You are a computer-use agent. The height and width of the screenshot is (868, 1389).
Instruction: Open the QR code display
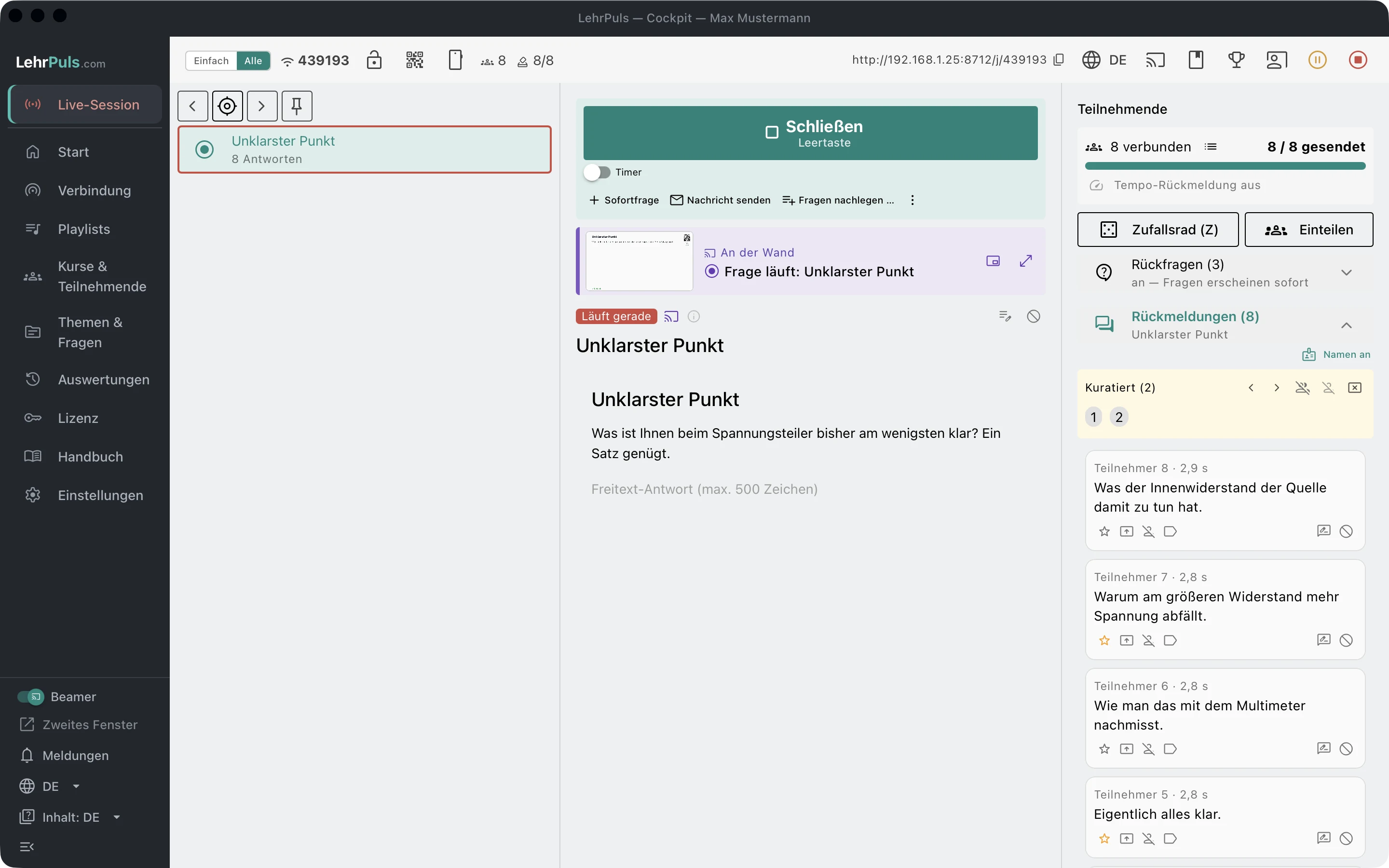(x=414, y=60)
